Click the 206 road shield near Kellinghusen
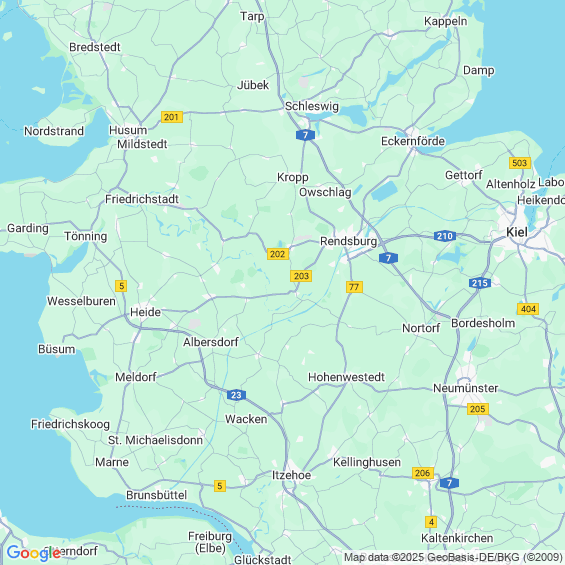 (x=422, y=473)
